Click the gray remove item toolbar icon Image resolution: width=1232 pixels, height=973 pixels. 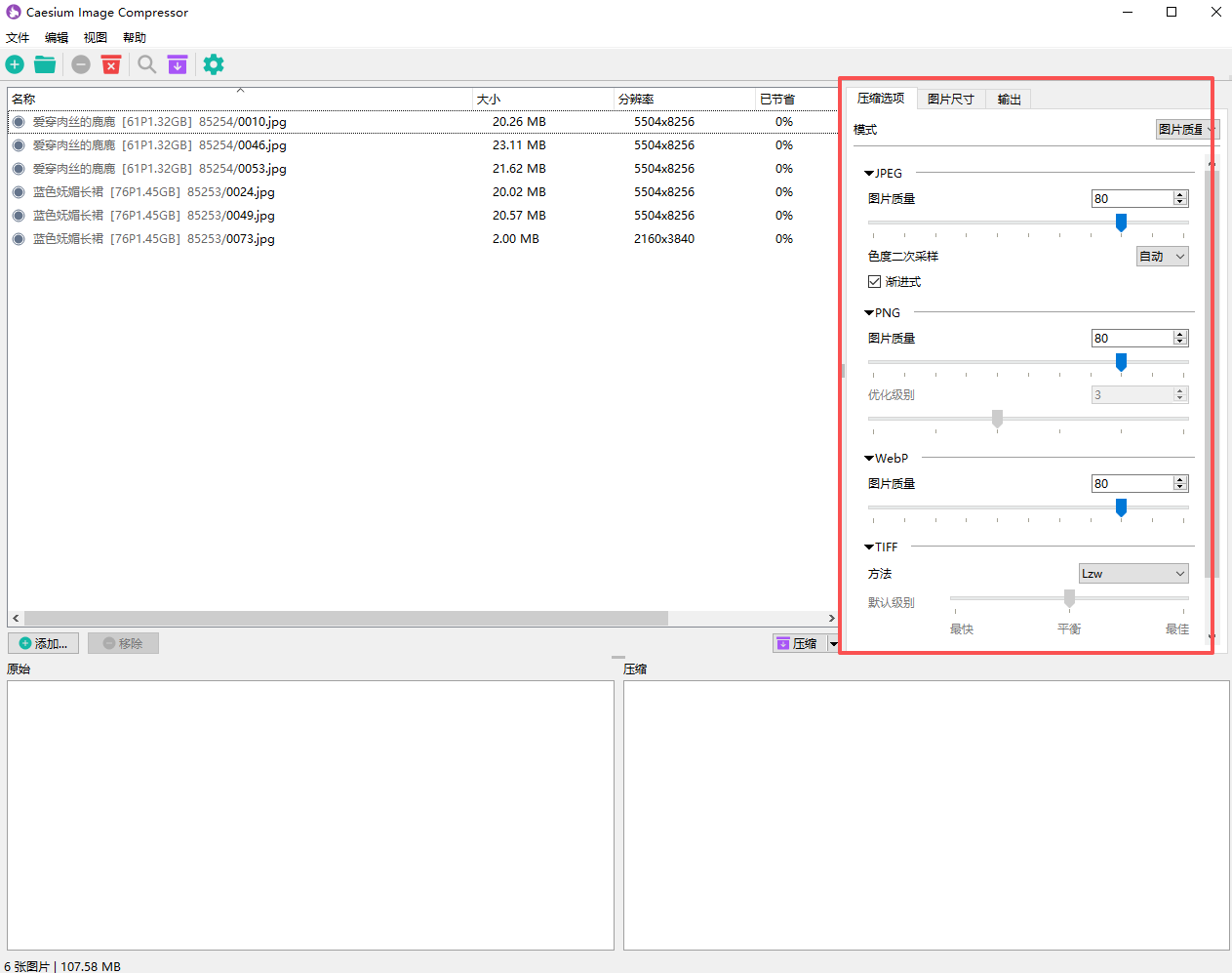(81, 64)
